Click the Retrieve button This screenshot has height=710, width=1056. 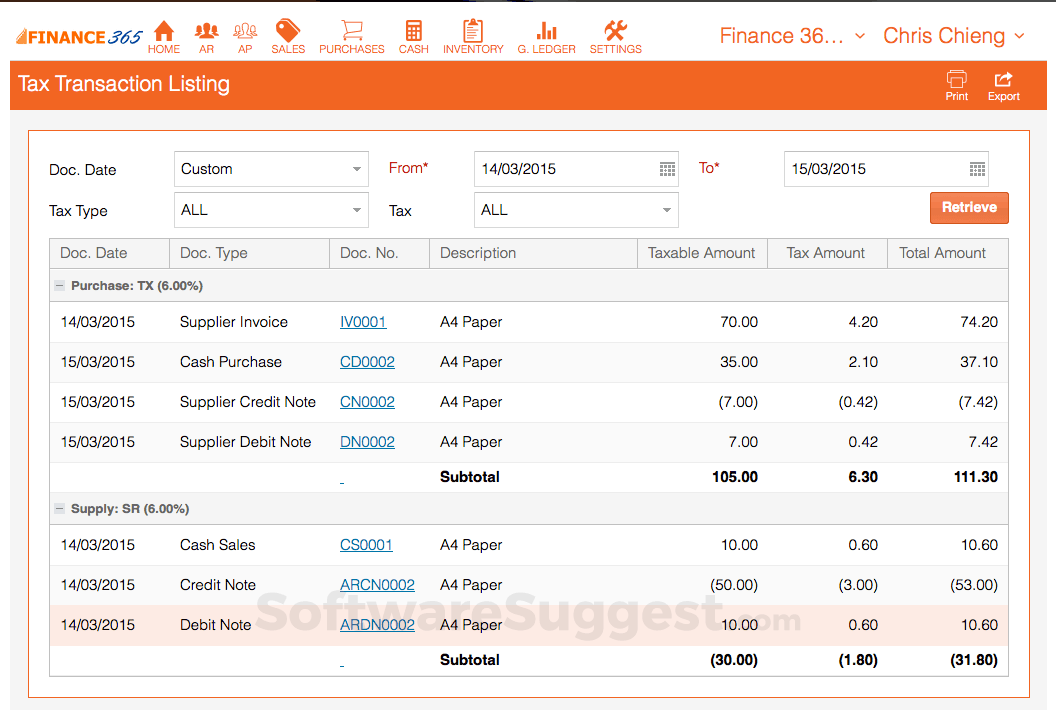[x=969, y=208]
